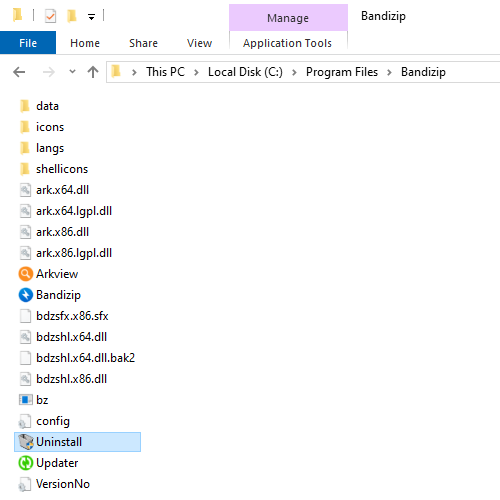Click the New folder quick access icon
The width and height of the screenshot is (500, 500).
click(x=72, y=16)
